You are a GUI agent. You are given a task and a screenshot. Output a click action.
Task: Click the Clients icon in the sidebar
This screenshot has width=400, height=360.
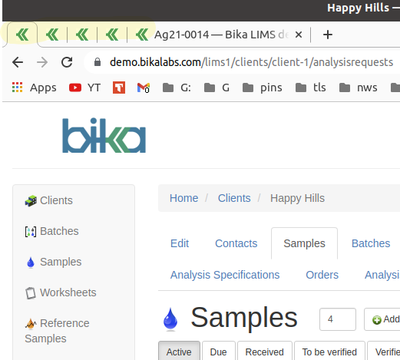point(31,201)
